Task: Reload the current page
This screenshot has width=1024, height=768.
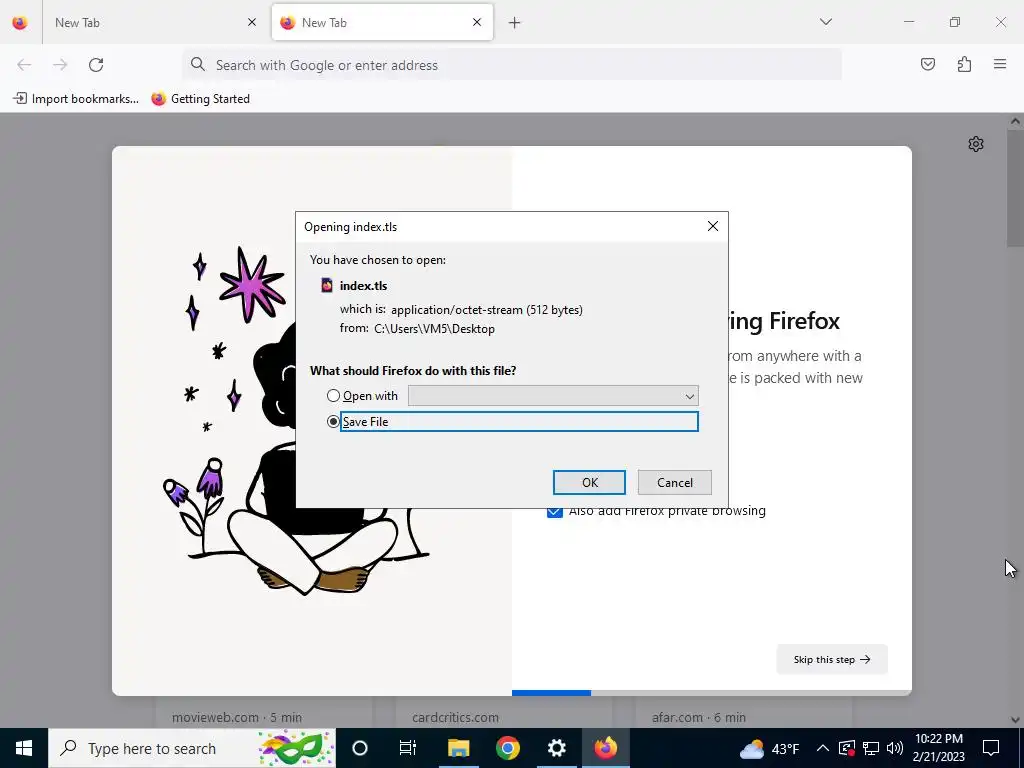Action: point(96,65)
